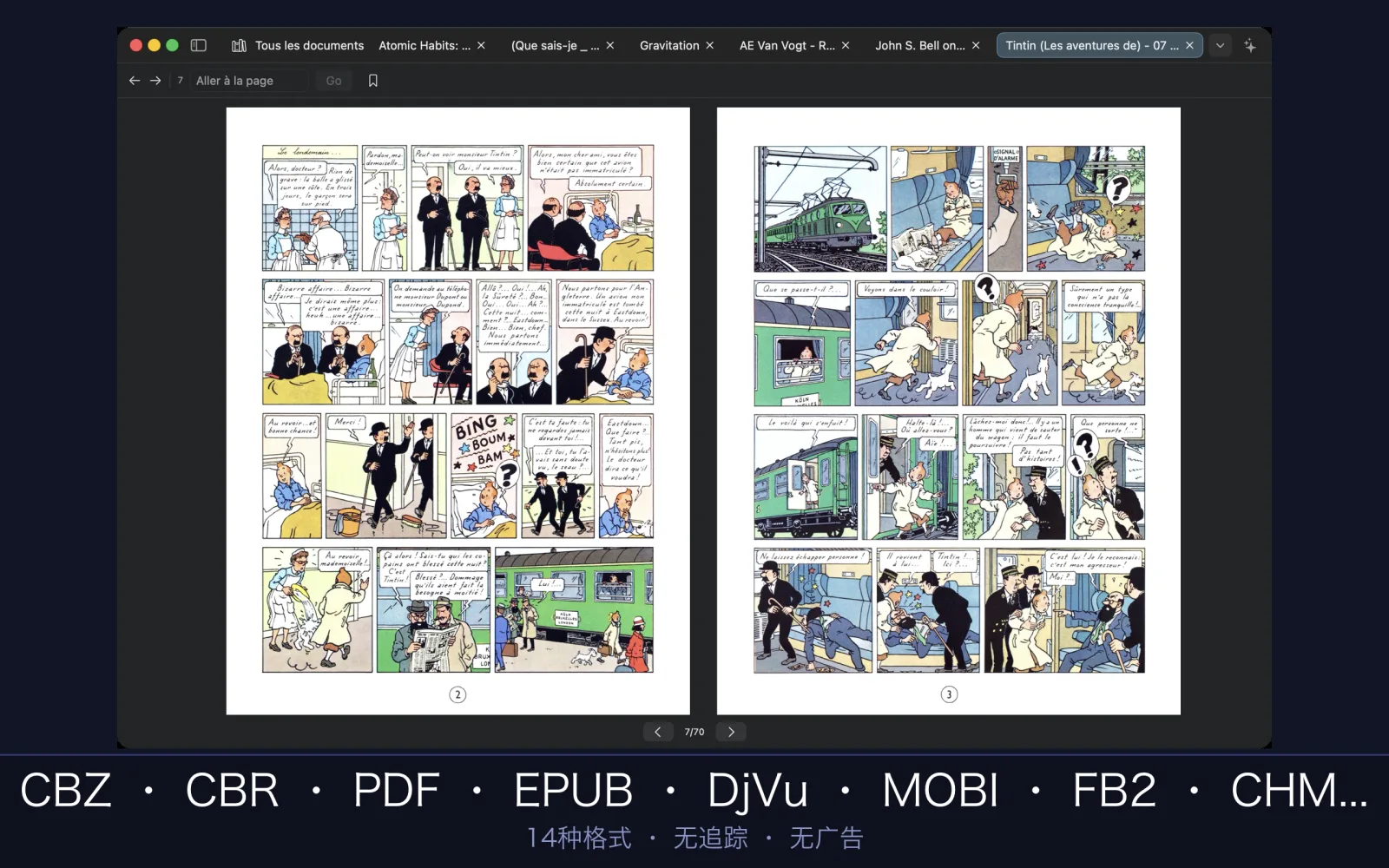Close the Gravitation tab
The image size is (1389, 868).
(x=709, y=45)
